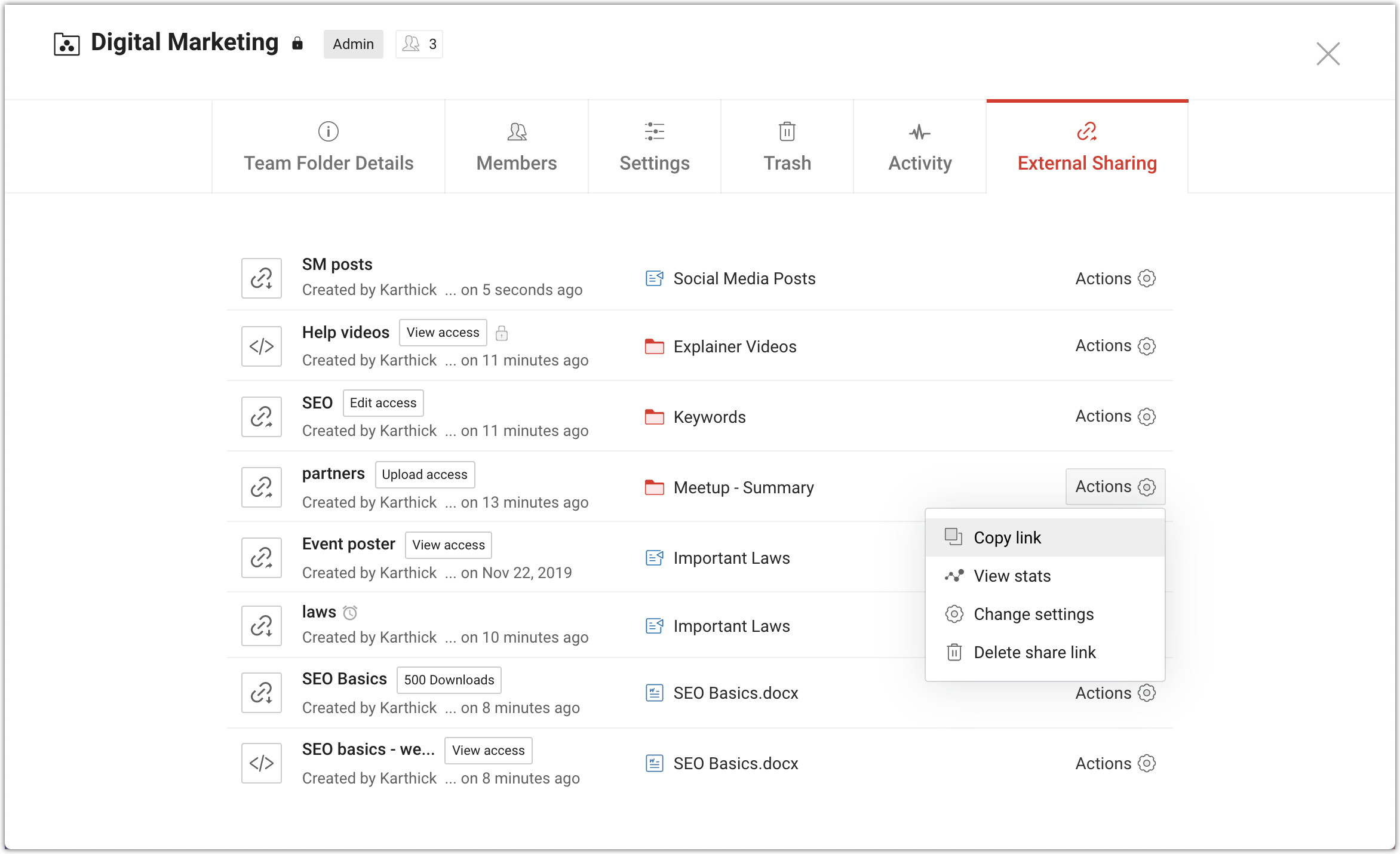The width and height of the screenshot is (1400, 854).
Task: Go to the Activity tab
Action: tap(920, 147)
